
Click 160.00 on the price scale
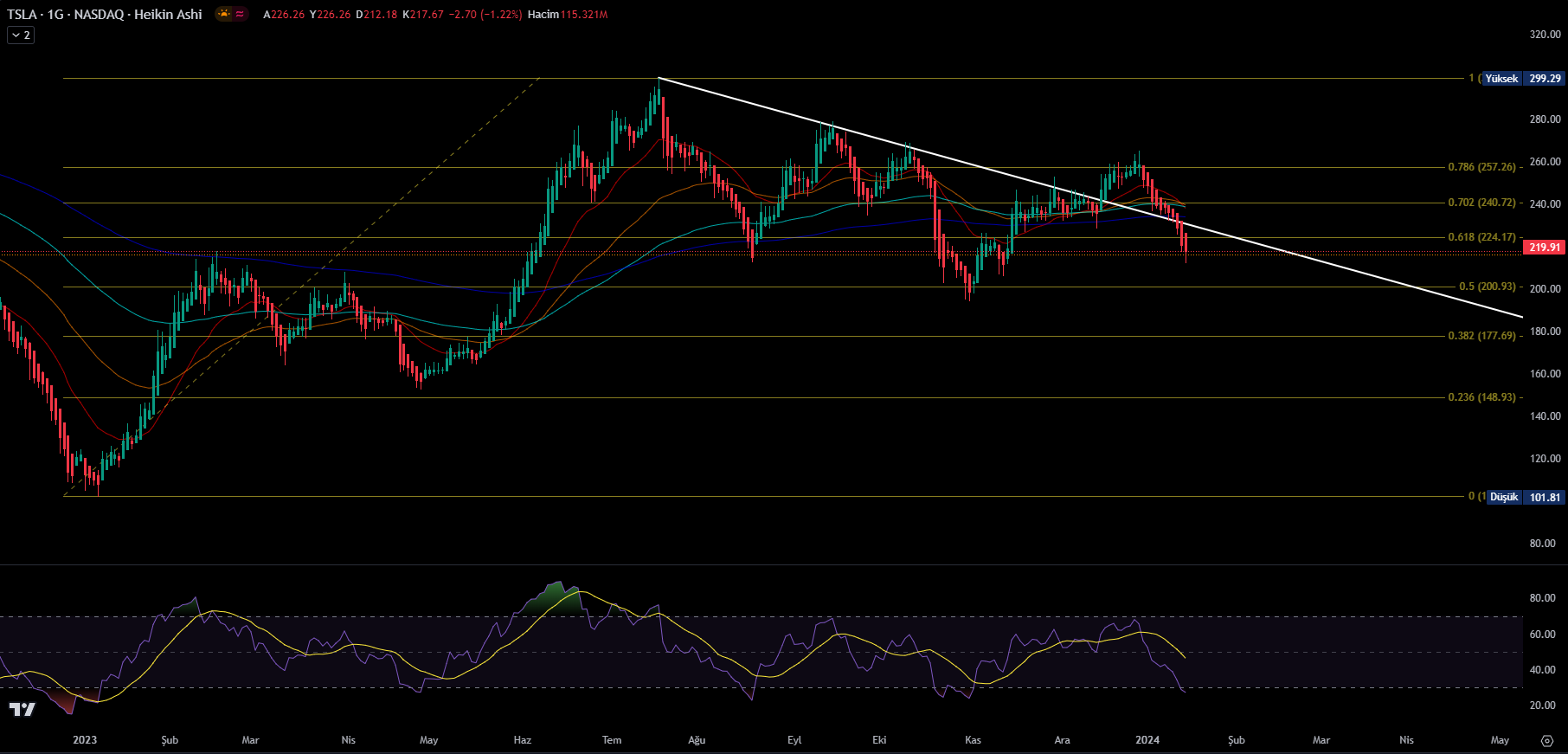click(x=1545, y=374)
